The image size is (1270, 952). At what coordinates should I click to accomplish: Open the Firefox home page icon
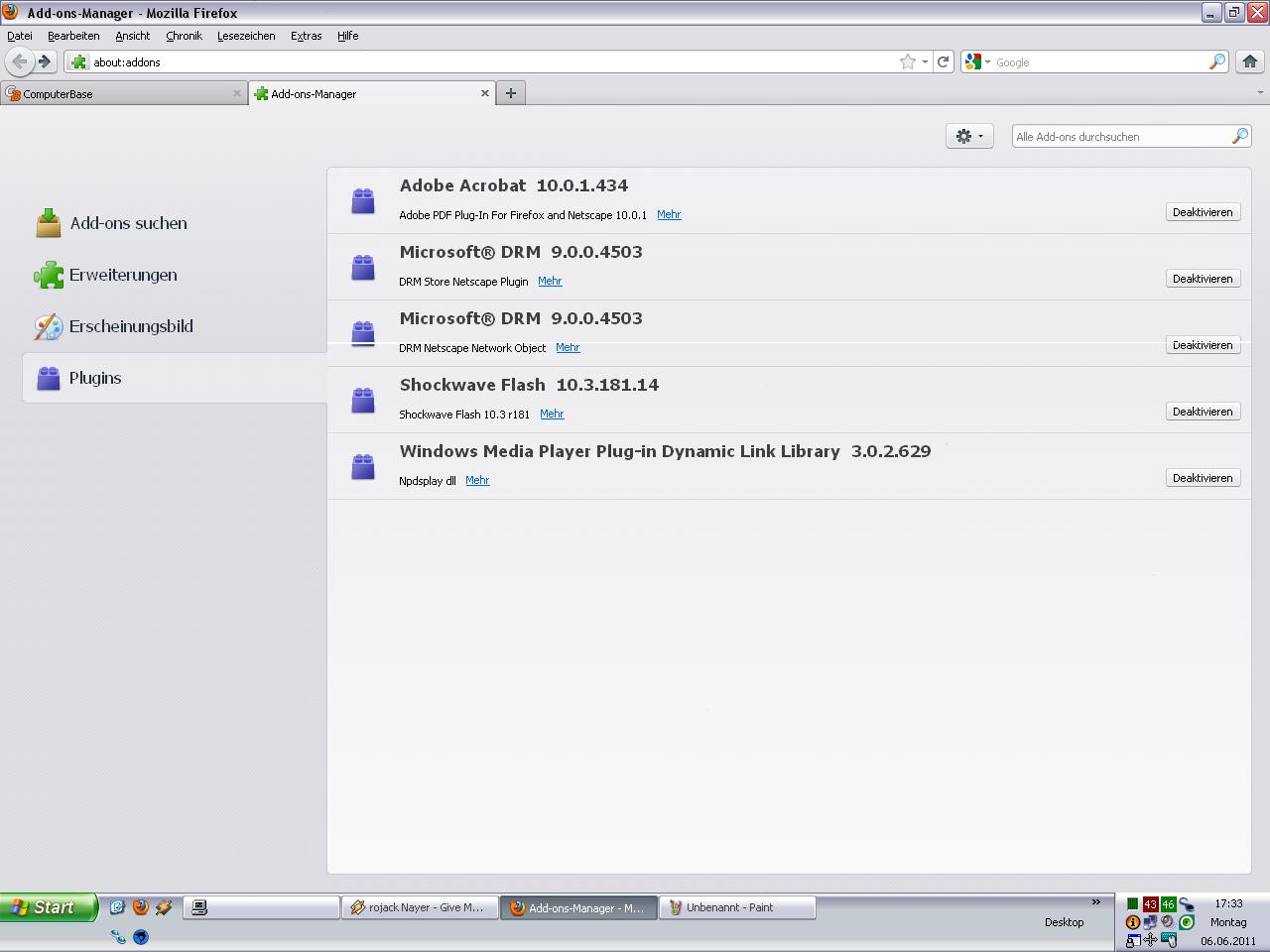coord(1249,61)
